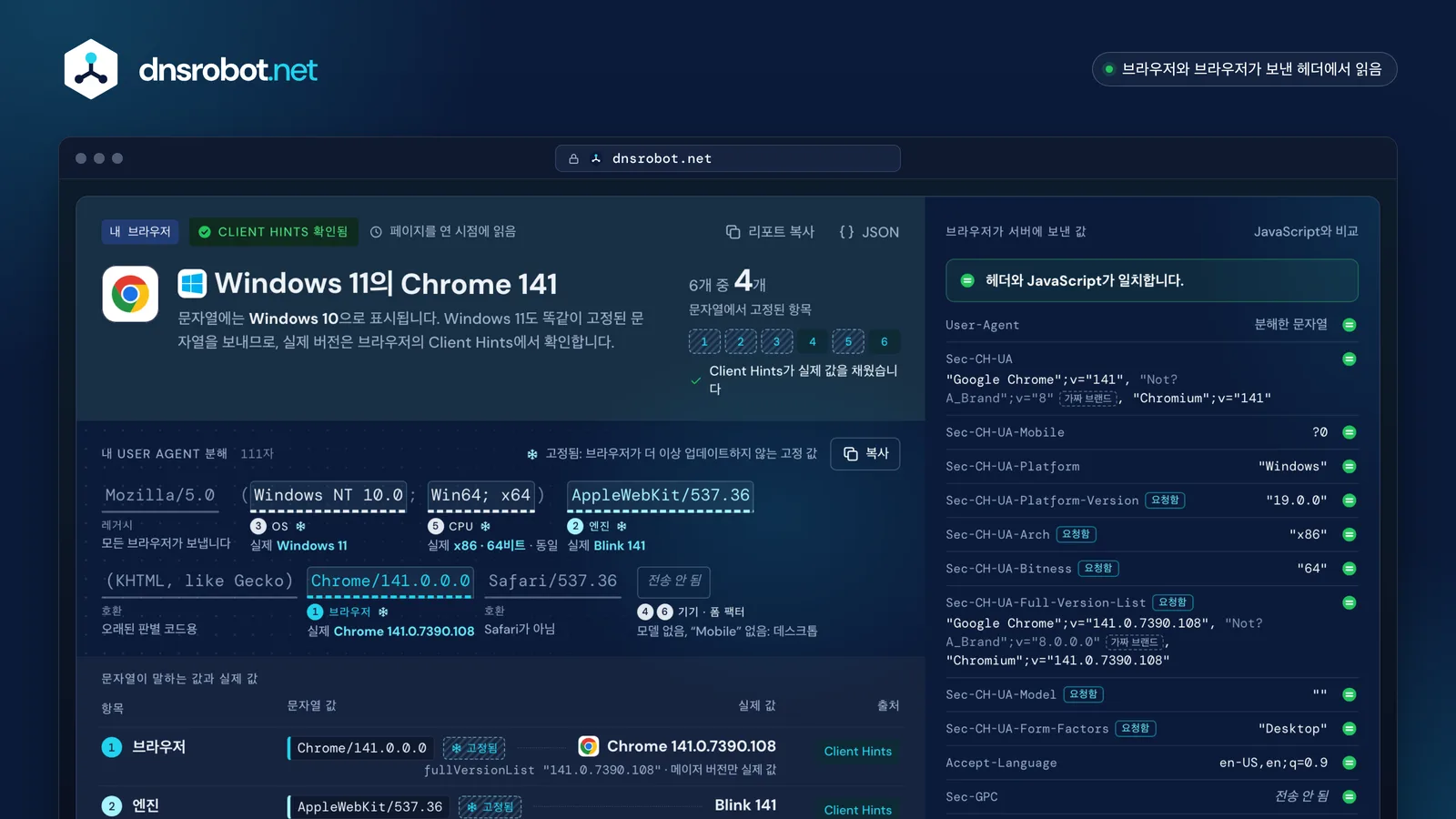Image resolution: width=1456 pixels, height=819 pixels.
Task: Click the clock icon beside 페이지를 연 시점에 읽음
Action: pyautogui.click(x=376, y=232)
